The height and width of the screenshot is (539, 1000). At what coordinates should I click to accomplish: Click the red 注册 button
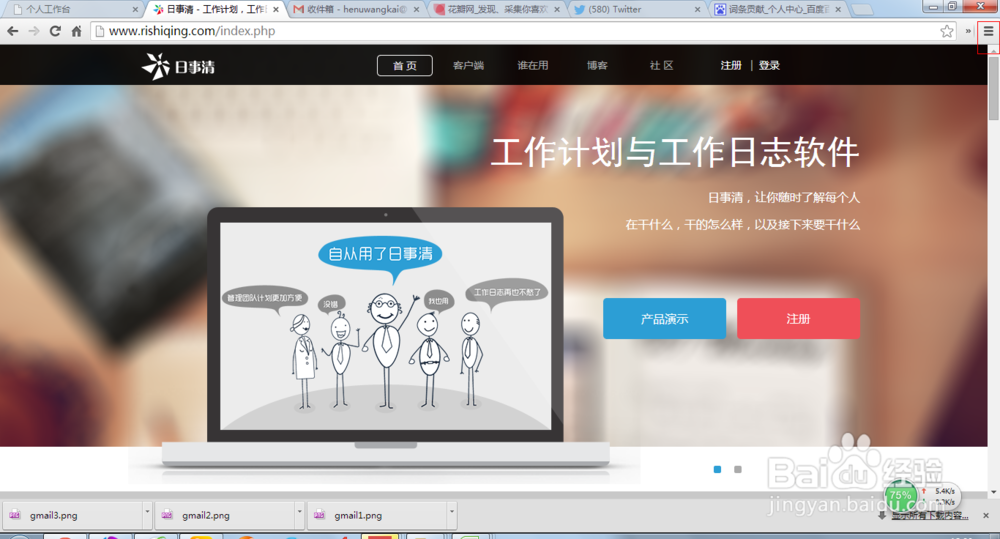(x=798, y=318)
